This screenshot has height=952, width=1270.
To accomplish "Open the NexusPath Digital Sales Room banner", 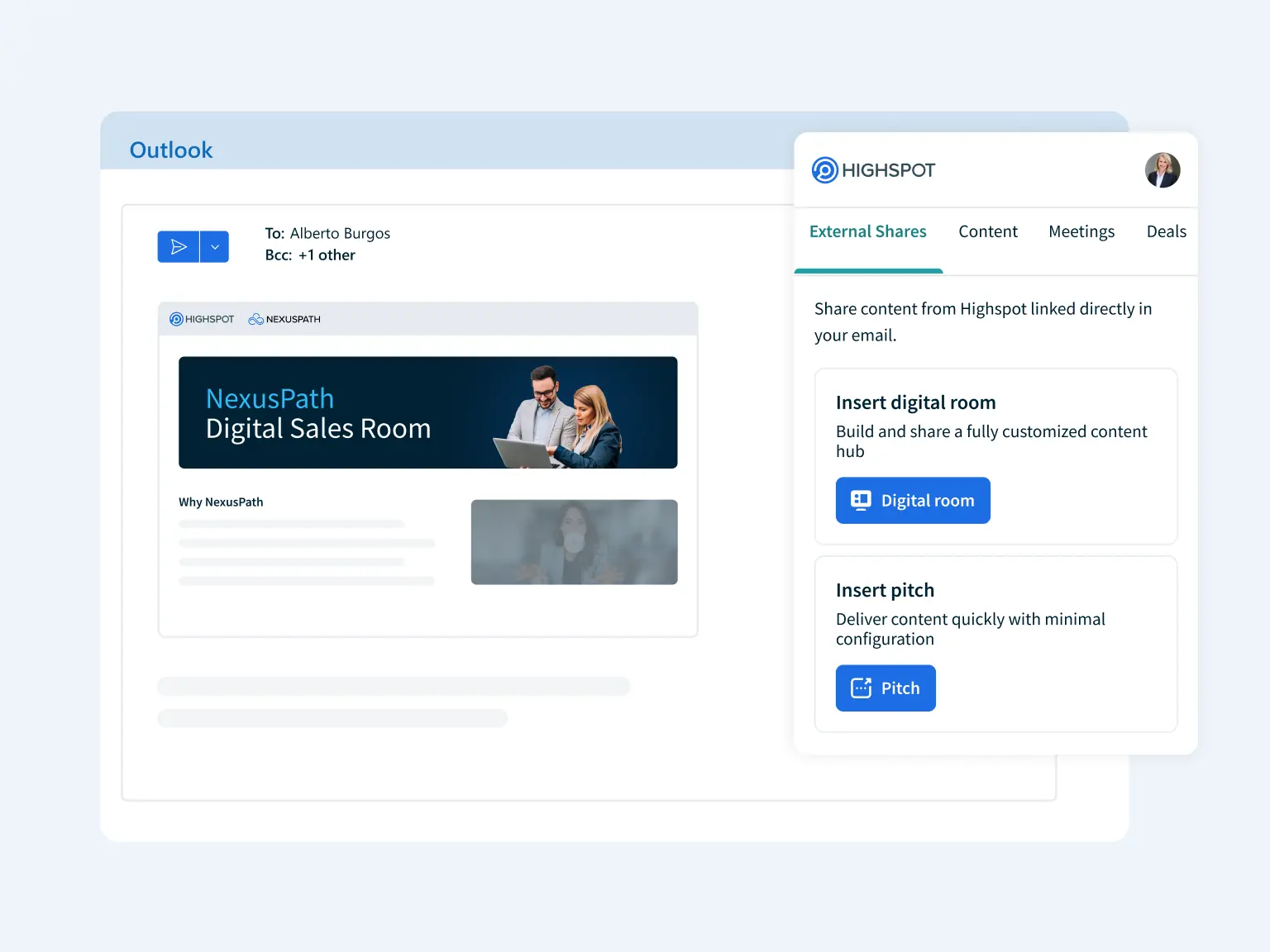I will point(427,412).
